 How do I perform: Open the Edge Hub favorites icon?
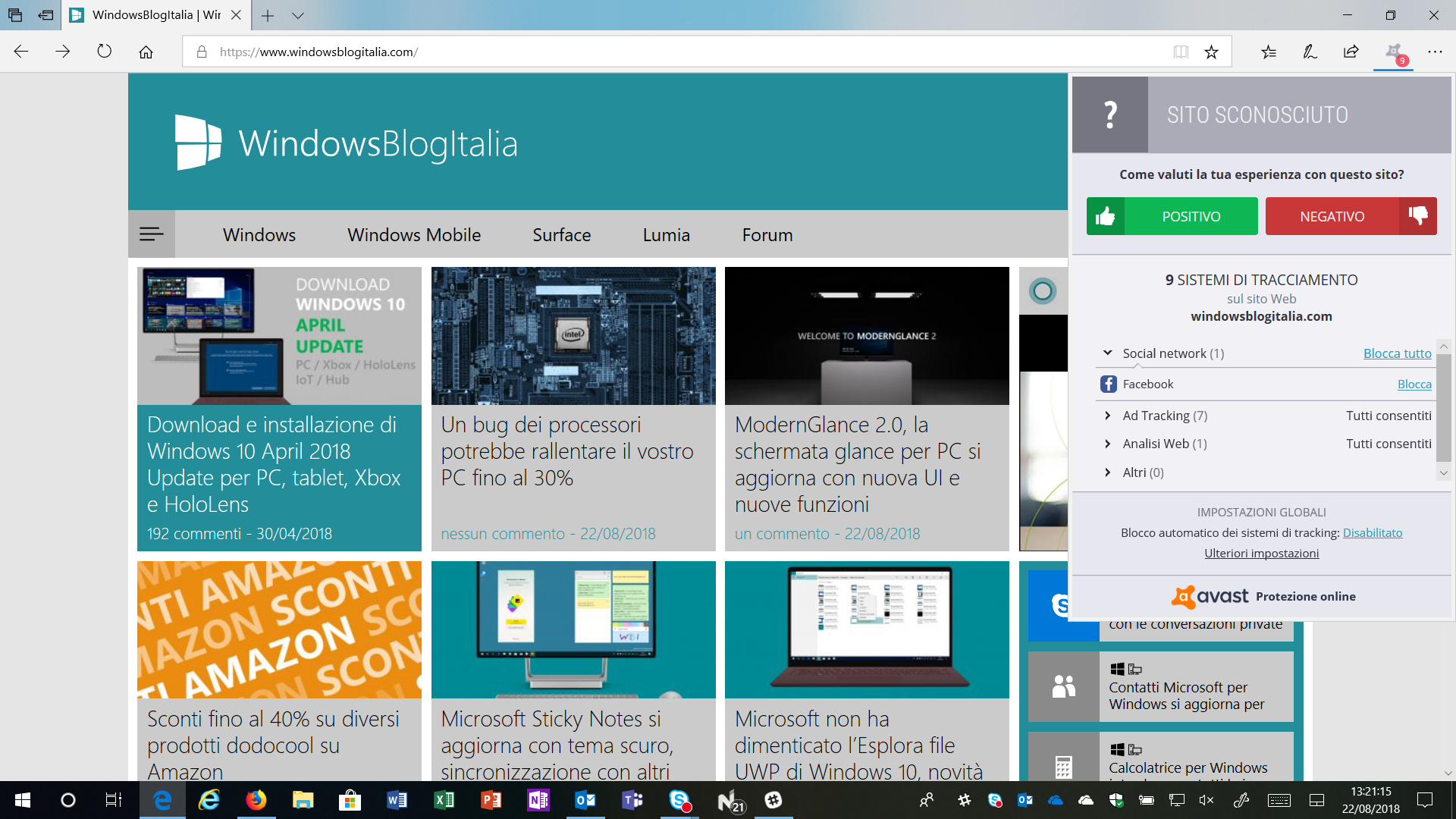click(x=1268, y=52)
